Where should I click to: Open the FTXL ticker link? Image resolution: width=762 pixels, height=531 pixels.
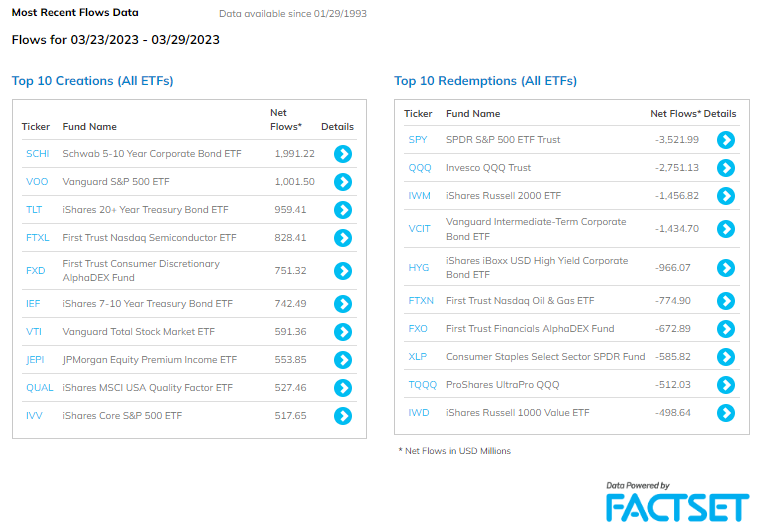coord(37,238)
